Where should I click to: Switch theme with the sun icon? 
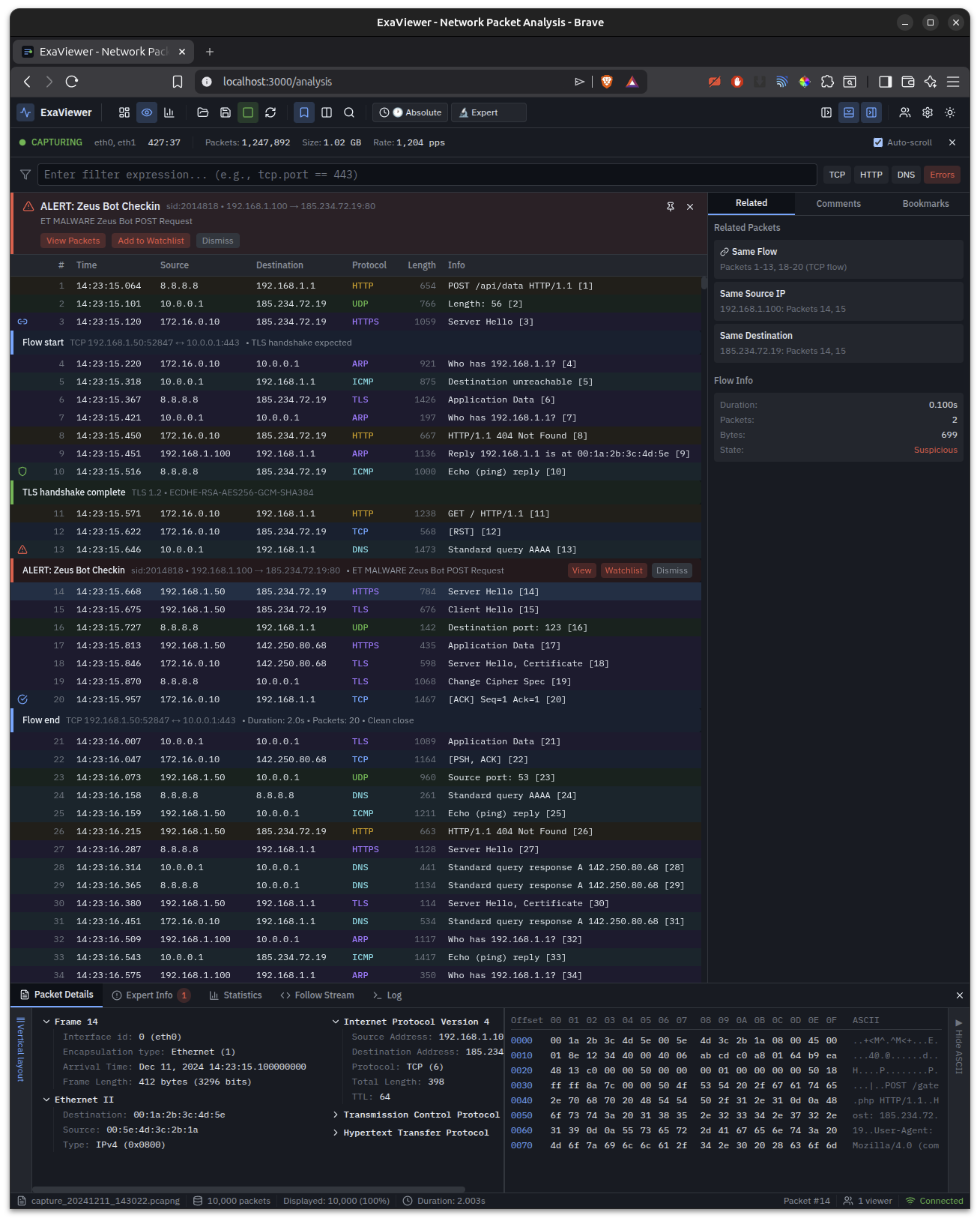coord(950,112)
